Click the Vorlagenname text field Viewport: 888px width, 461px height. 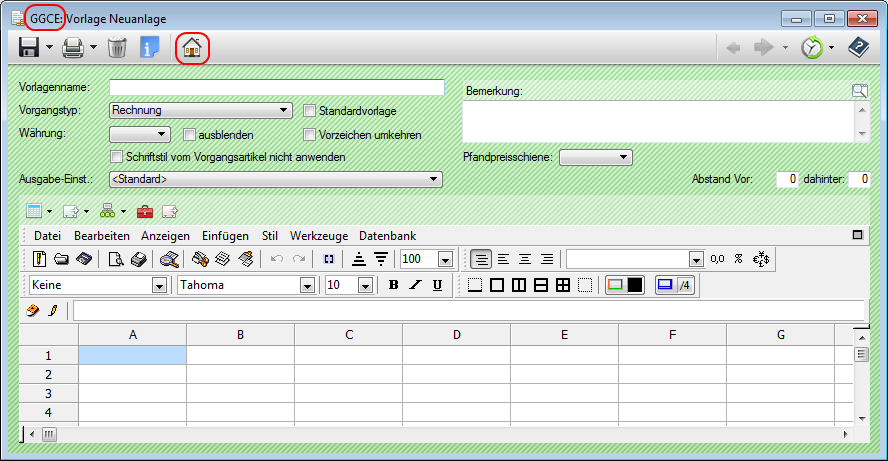[x=276, y=88]
